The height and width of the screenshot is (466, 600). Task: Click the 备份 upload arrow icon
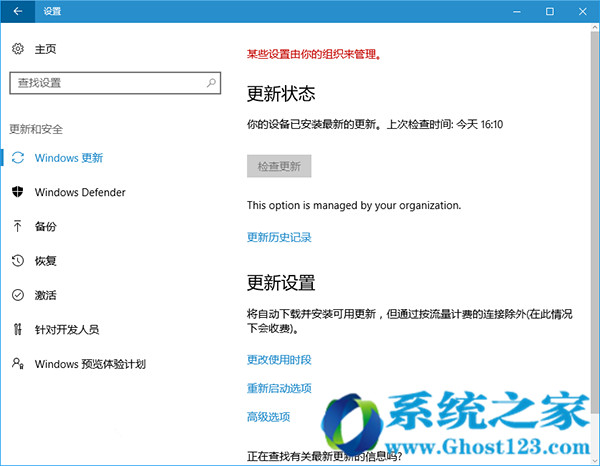point(18,226)
